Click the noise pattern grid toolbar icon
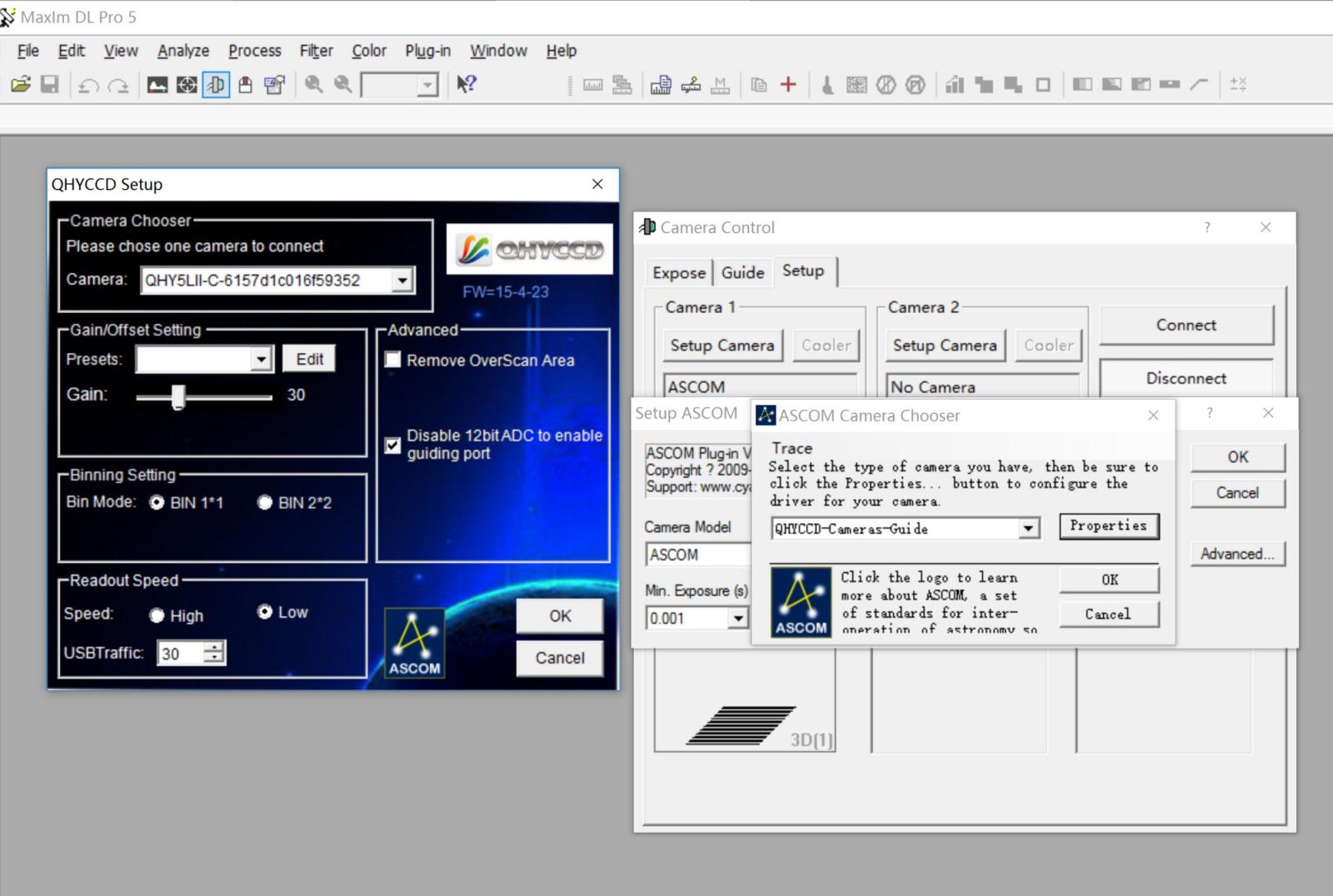Screen dimensions: 1333x896 [x=856, y=85]
